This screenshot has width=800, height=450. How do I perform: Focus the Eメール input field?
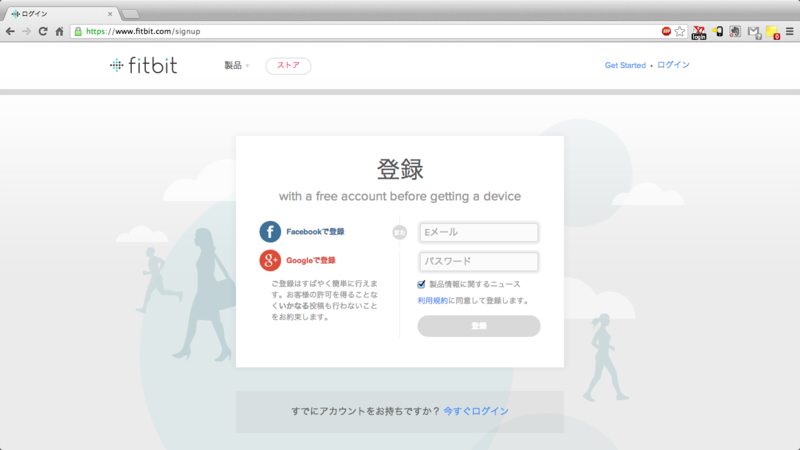pyautogui.click(x=479, y=232)
